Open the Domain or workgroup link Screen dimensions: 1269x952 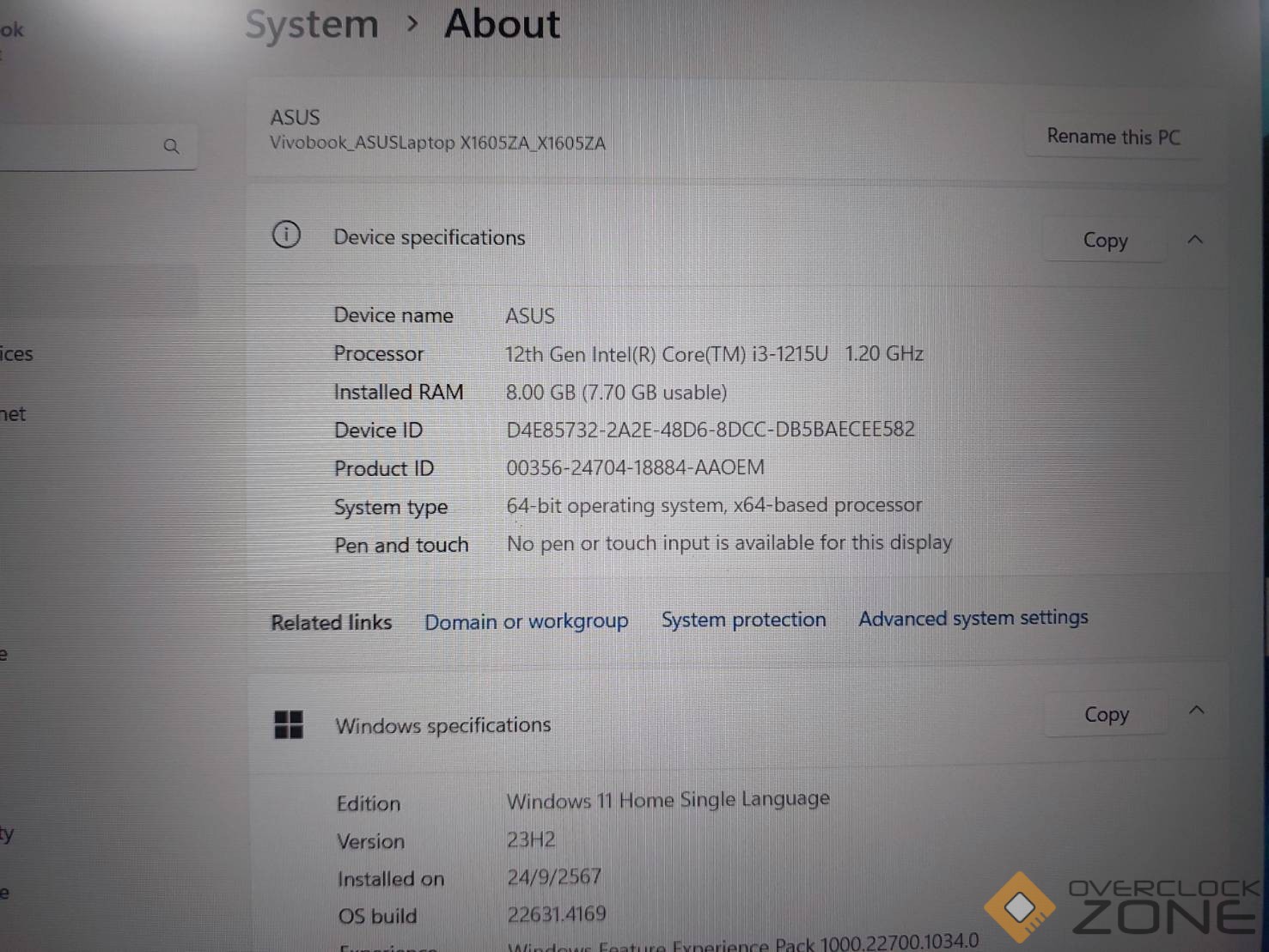(x=526, y=621)
